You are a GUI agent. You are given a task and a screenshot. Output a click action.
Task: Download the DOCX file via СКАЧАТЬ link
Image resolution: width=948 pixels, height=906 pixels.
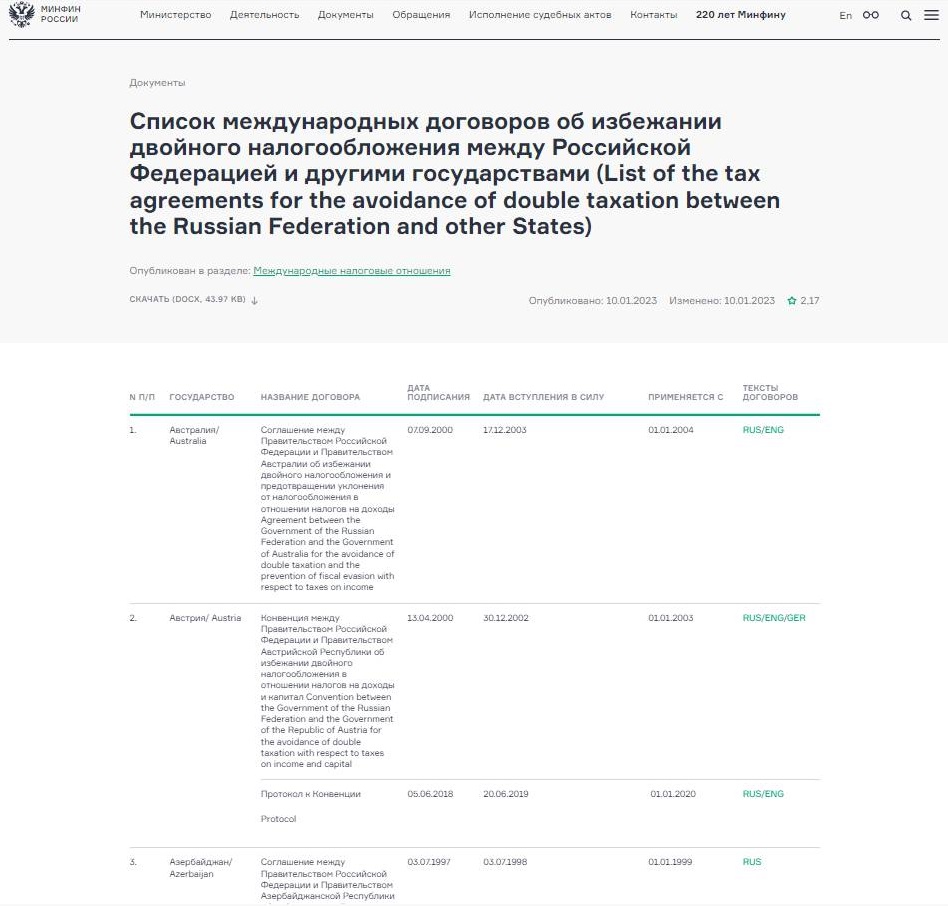(187, 299)
